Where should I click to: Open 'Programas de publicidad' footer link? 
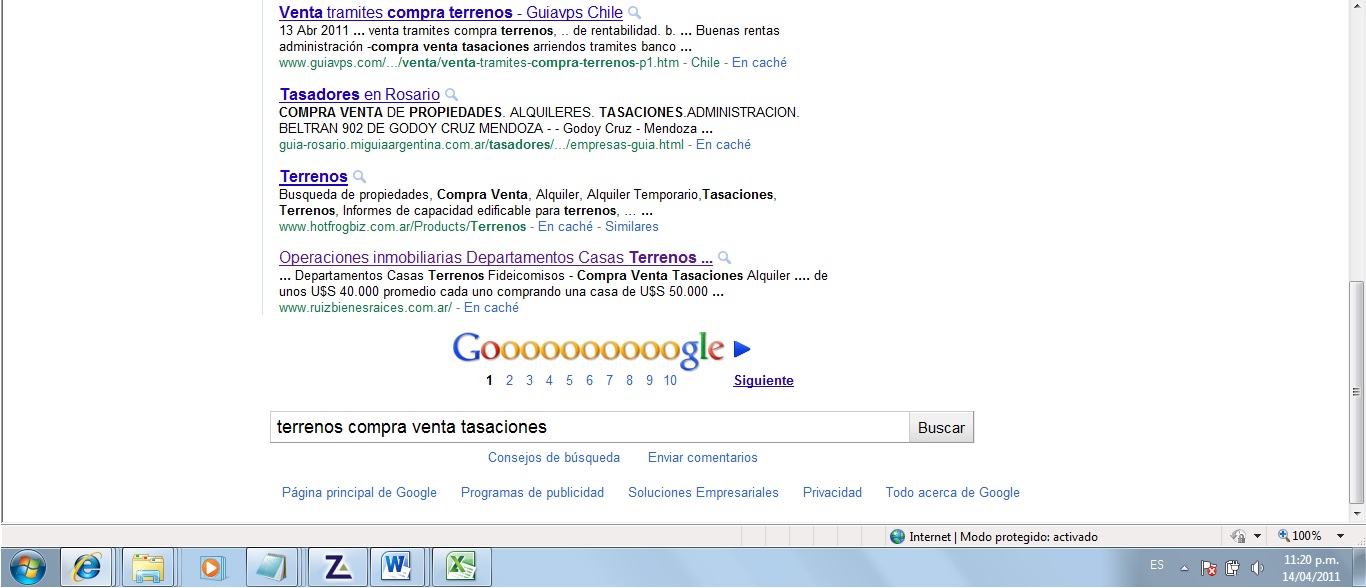click(533, 492)
